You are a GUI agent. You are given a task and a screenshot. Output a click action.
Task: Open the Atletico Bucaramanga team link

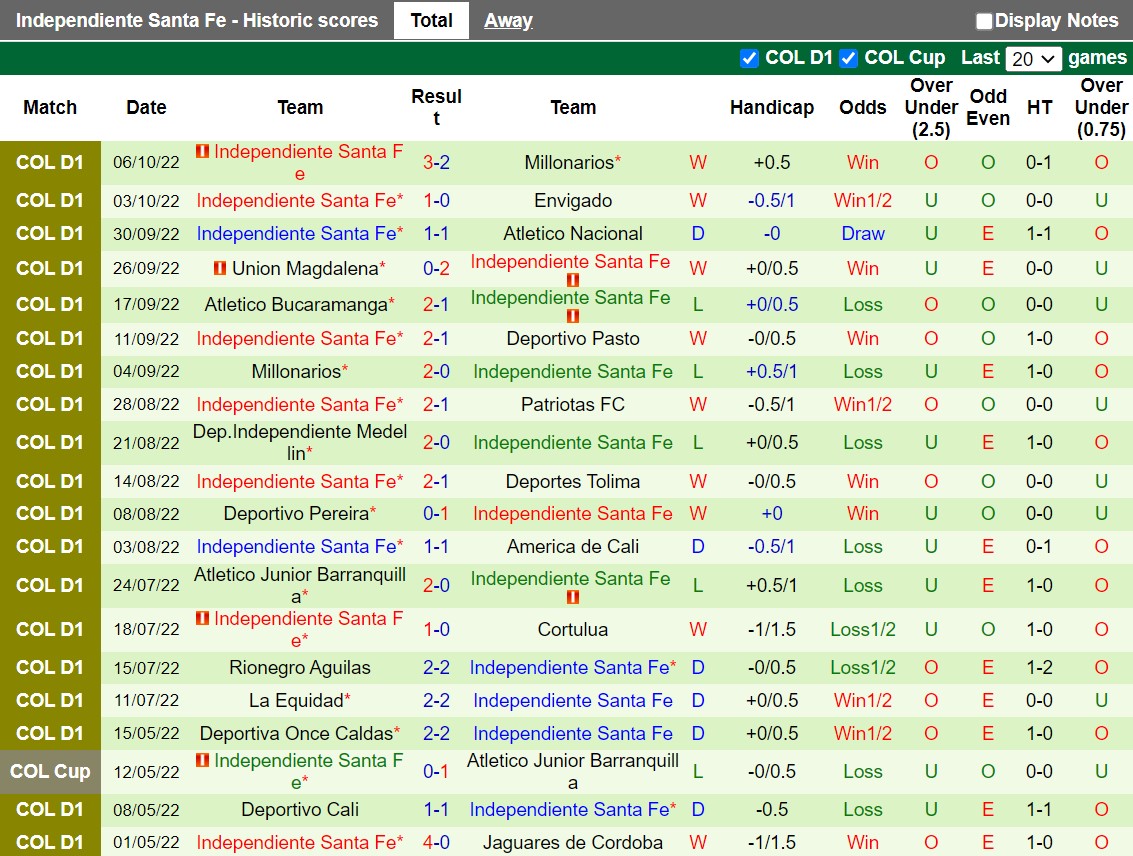pos(296,304)
